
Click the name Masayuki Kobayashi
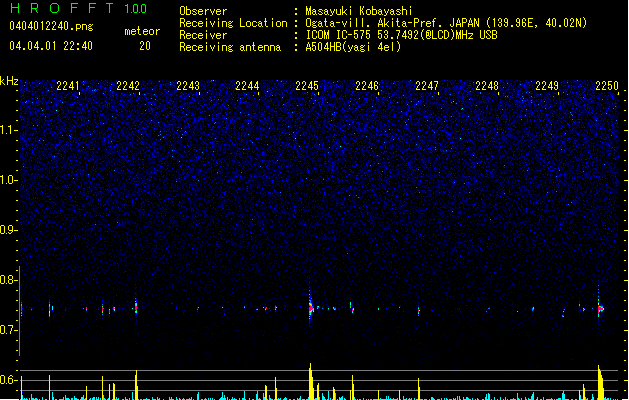point(358,11)
